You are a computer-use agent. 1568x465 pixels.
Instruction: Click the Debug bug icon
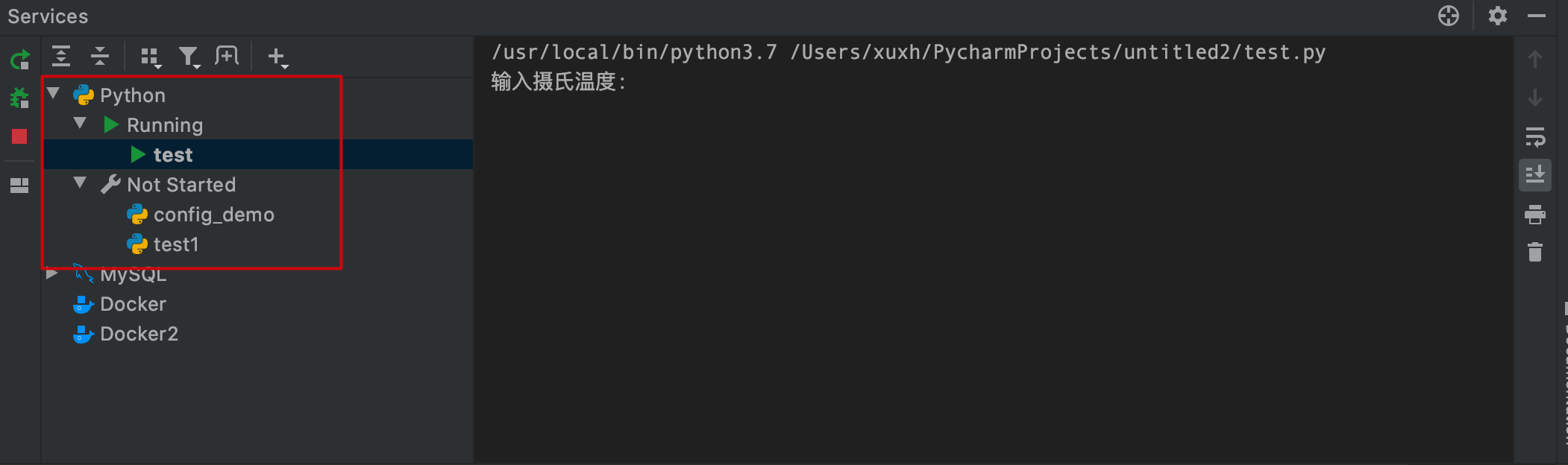tap(19, 98)
